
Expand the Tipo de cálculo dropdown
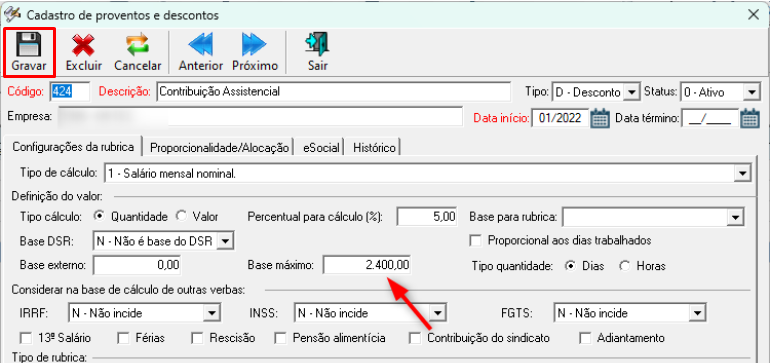(742, 174)
